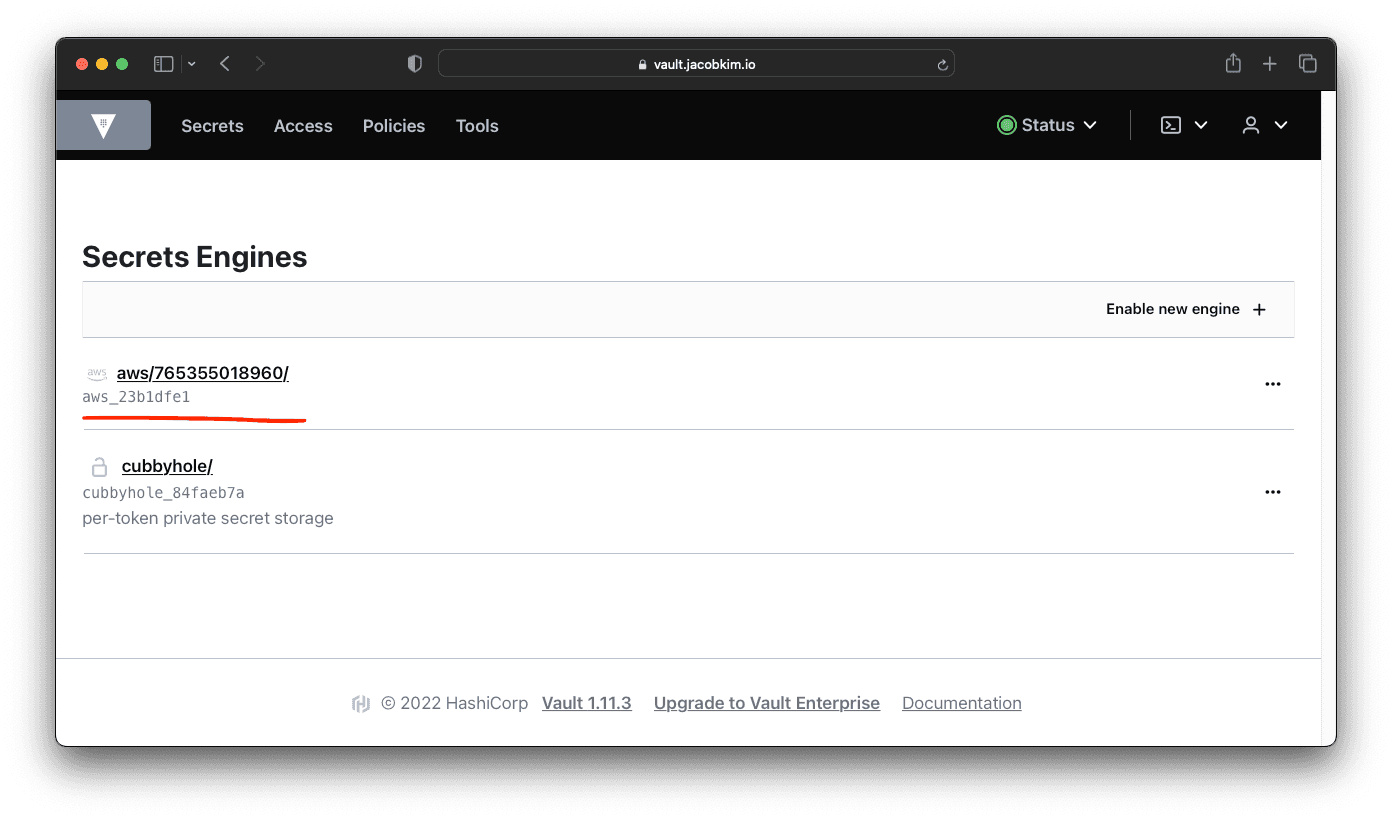The height and width of the screenshot is (820, 1392).
Task: Open the Vault CLI console icon
Action: [x=1170, y=125]
